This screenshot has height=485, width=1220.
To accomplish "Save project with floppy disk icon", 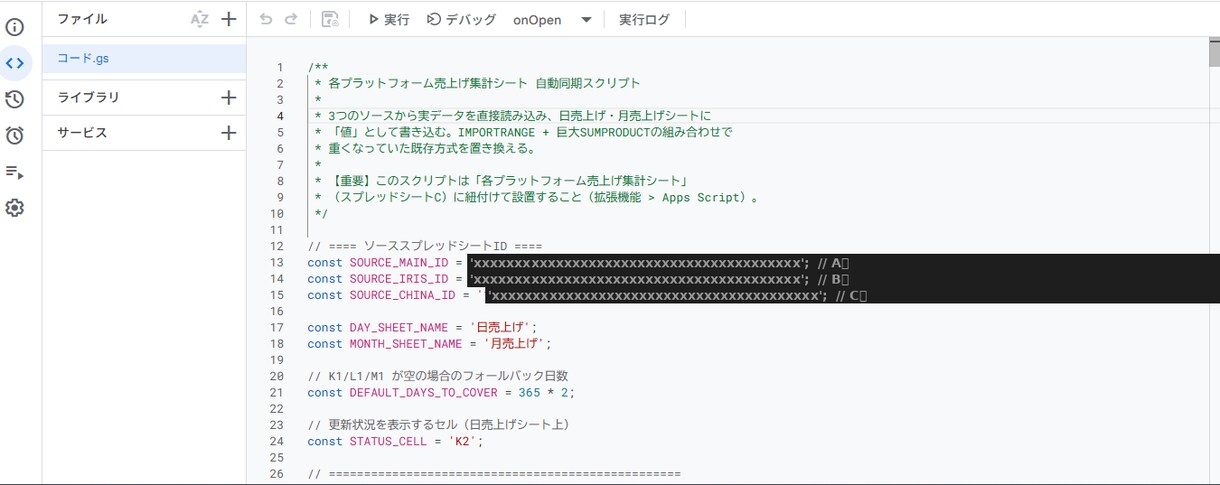I will pos(330,19).
